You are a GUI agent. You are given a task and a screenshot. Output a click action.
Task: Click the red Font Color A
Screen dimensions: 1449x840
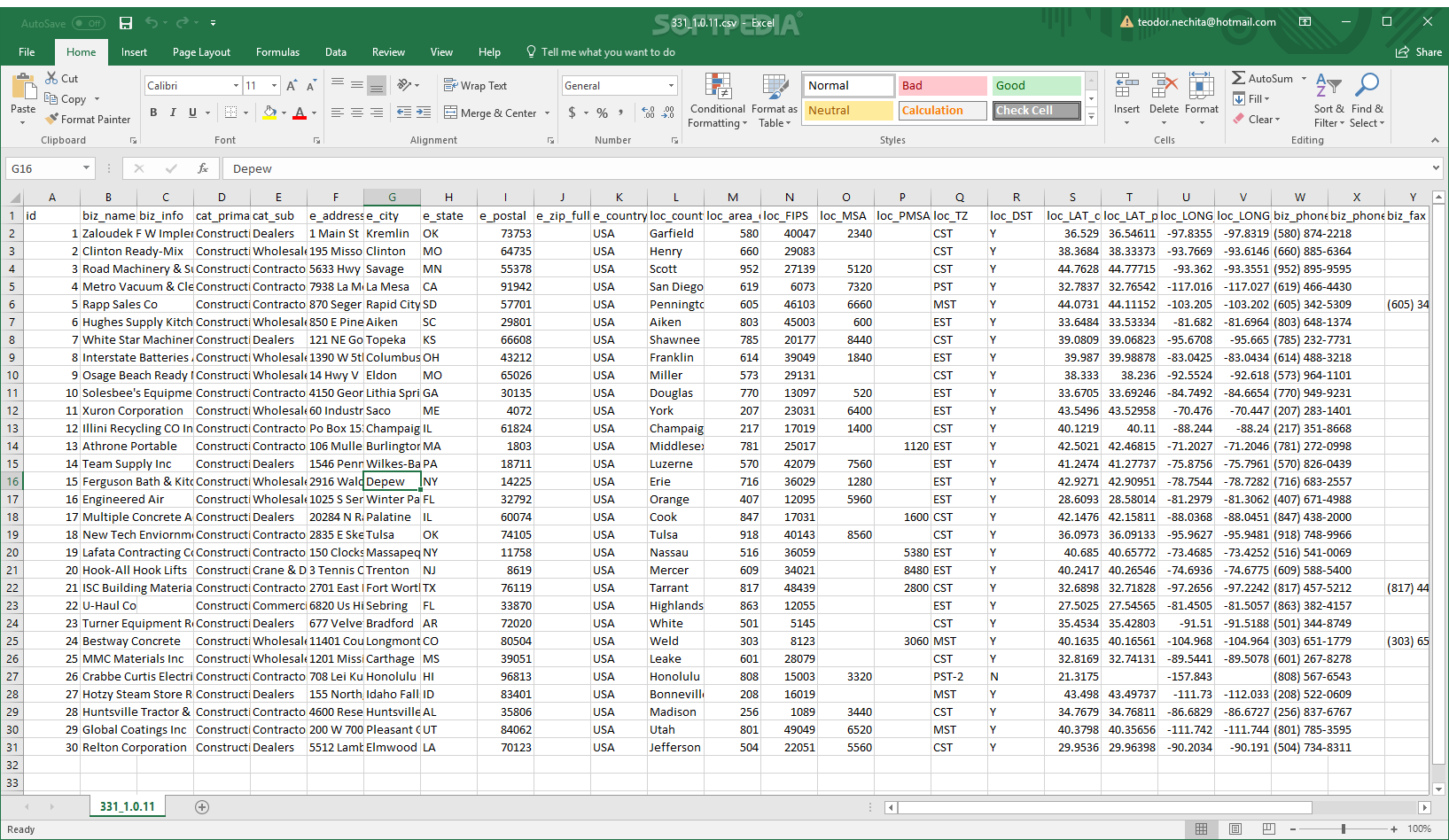(x=300, y=113)
